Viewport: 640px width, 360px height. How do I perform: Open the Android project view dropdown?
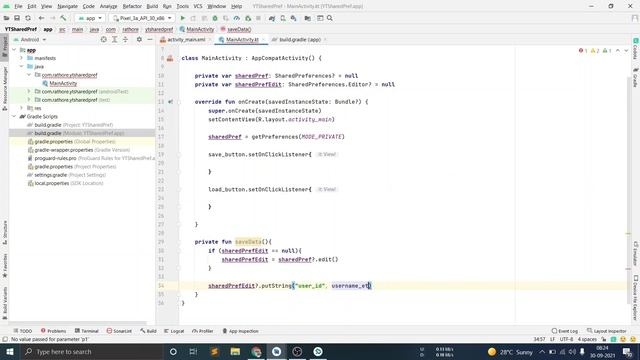click(30, 40)
